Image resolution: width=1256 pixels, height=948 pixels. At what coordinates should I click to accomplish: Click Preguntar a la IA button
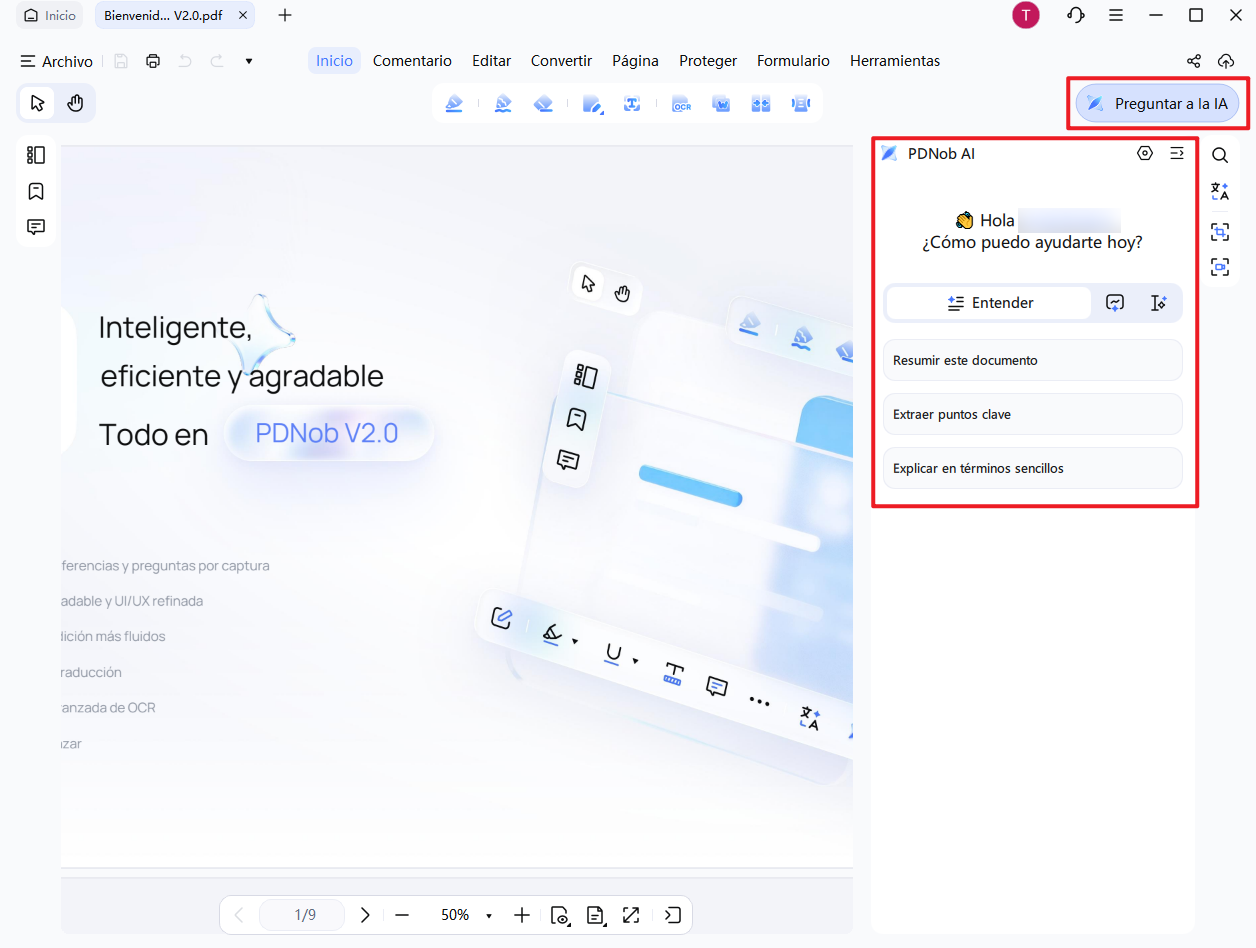(x=1158, y=103)
